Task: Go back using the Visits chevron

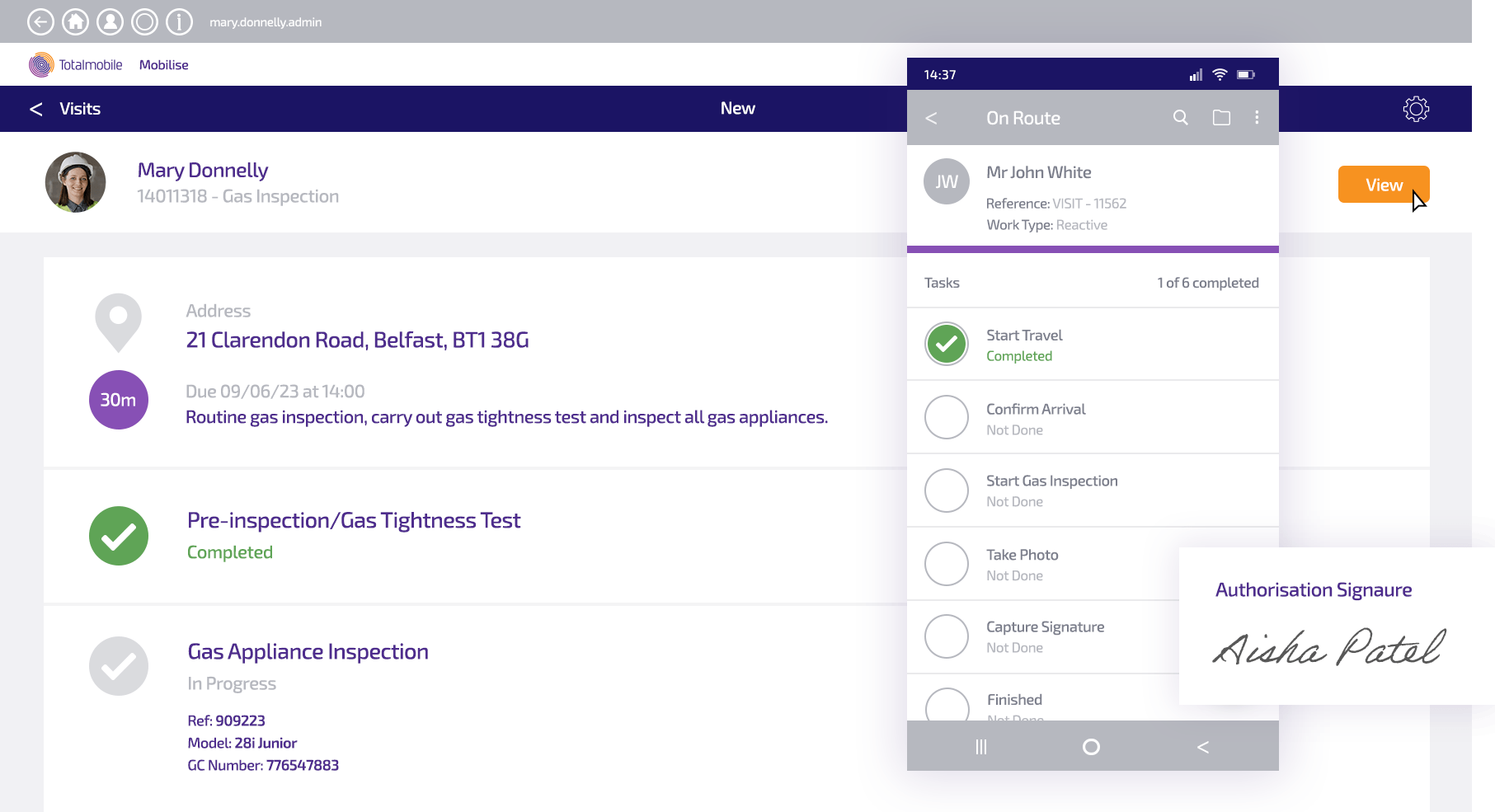Action: click(36, 109)
